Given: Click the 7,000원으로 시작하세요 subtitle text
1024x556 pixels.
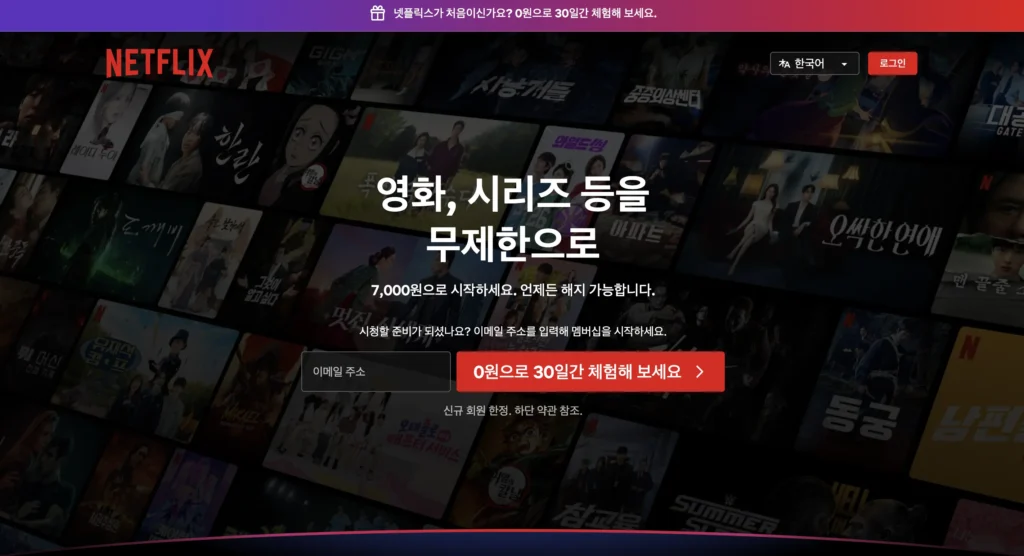Looking at the screenshot, I should point(513,290).
